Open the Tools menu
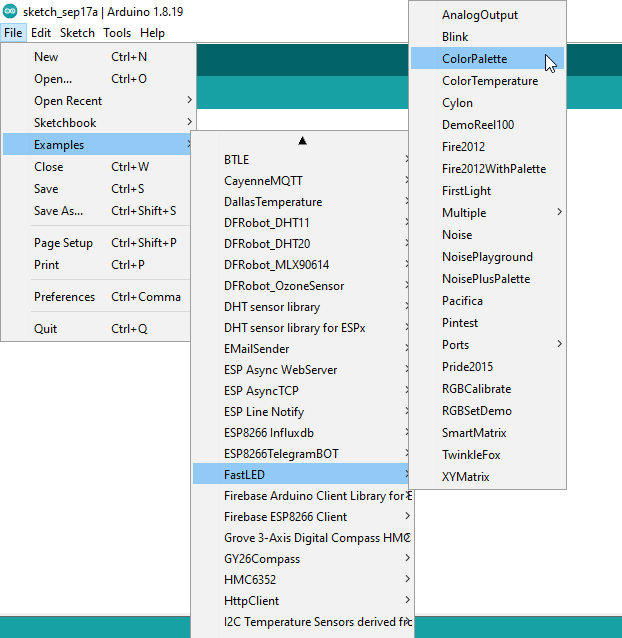The image size is (622, 638). click(117, 33)
